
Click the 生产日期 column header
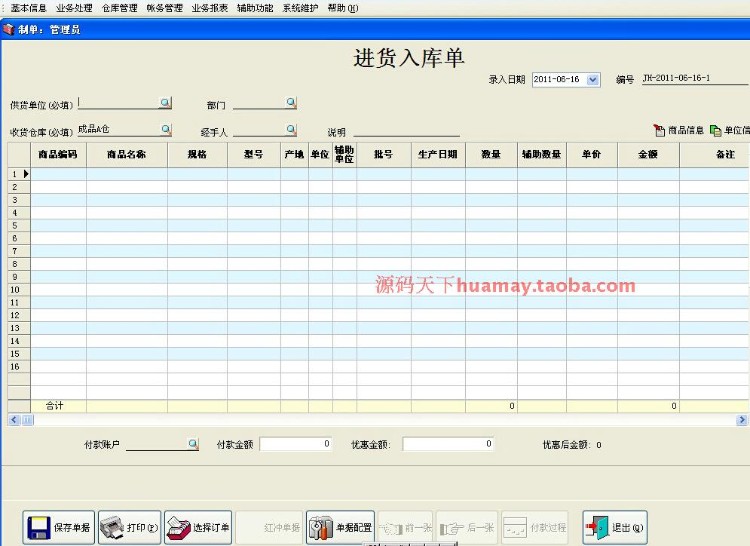pyautogui.click(x=438, y=154)
